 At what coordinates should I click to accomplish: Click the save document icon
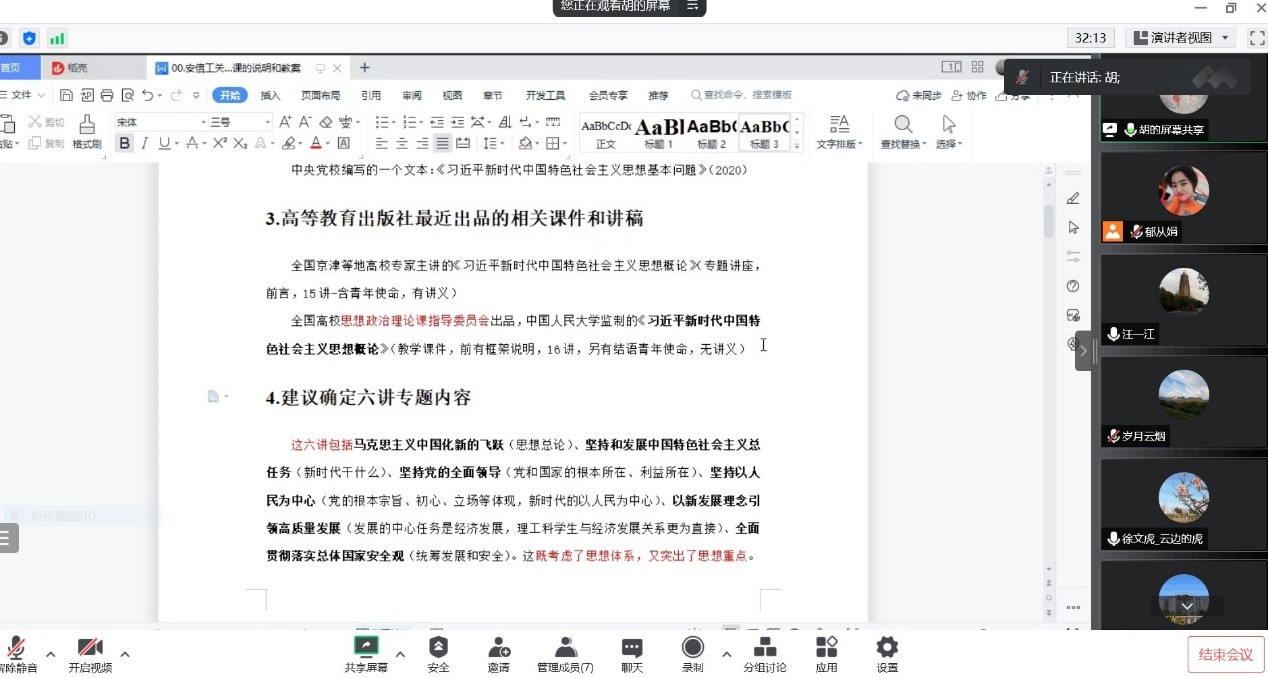(x=66, y=95)
